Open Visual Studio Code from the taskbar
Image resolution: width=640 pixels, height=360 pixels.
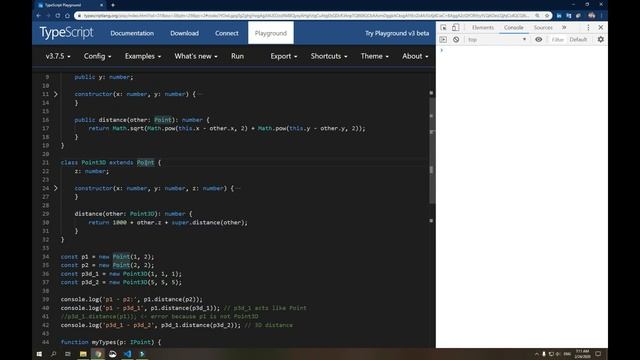[x=127, y=354]
